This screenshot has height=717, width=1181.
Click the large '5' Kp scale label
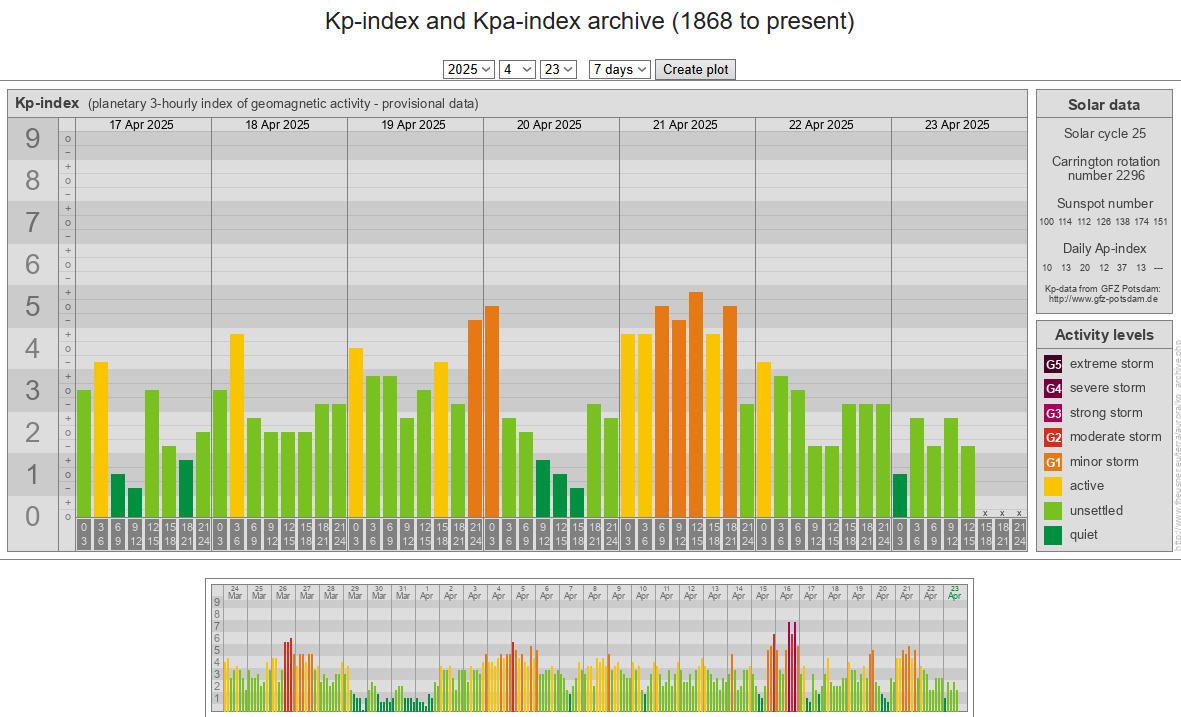coord(32,307)
